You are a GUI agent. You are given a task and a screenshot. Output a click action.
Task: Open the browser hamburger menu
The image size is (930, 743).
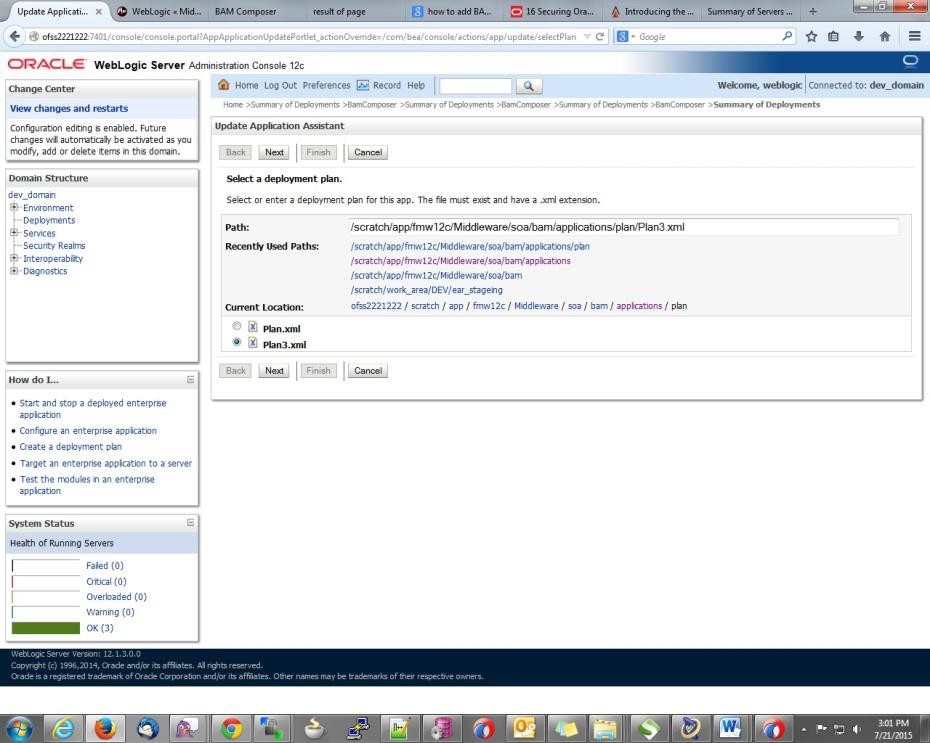pyautogui.click(x=915, y=36)
